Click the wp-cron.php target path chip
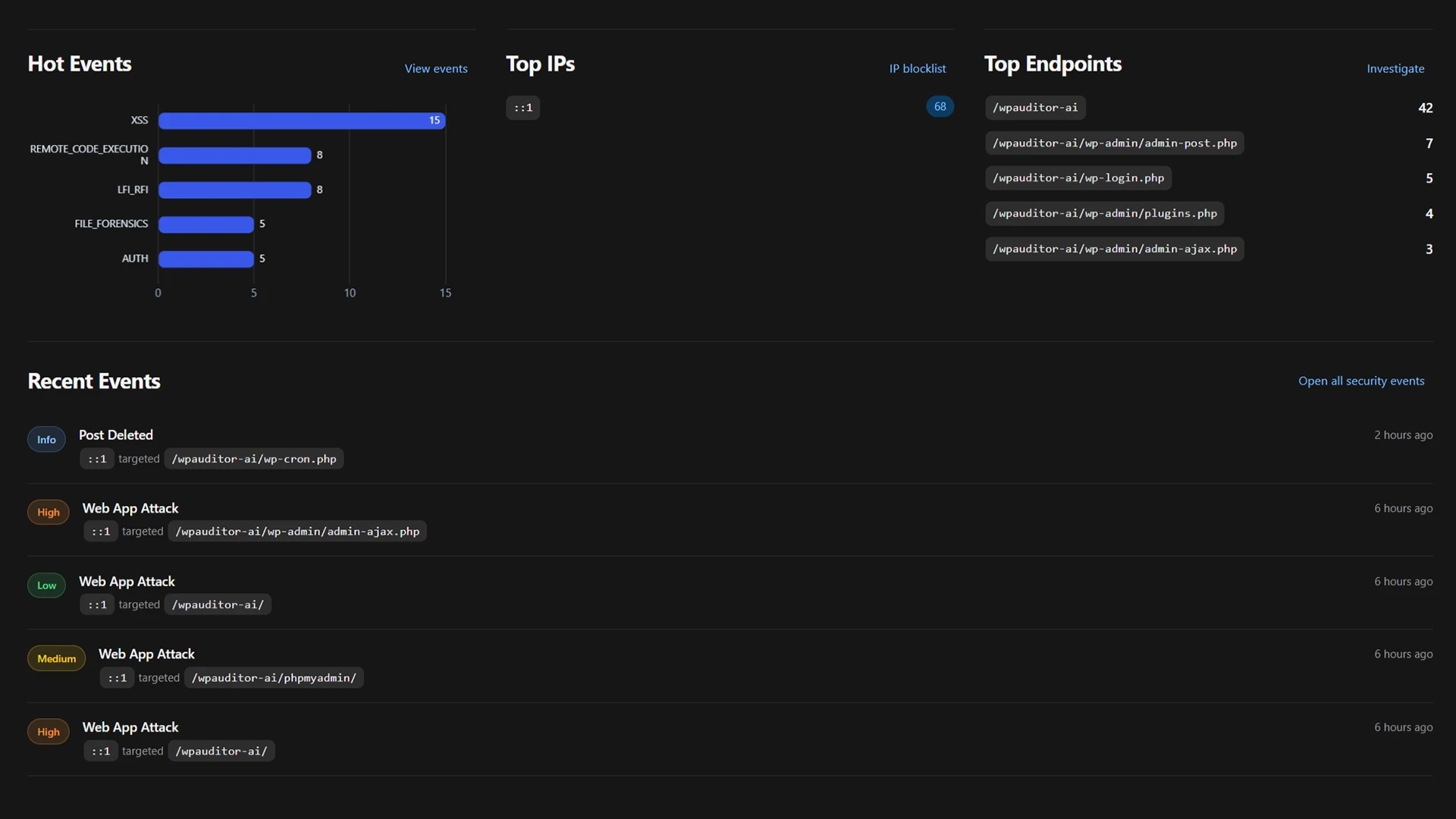 point(254,459)
